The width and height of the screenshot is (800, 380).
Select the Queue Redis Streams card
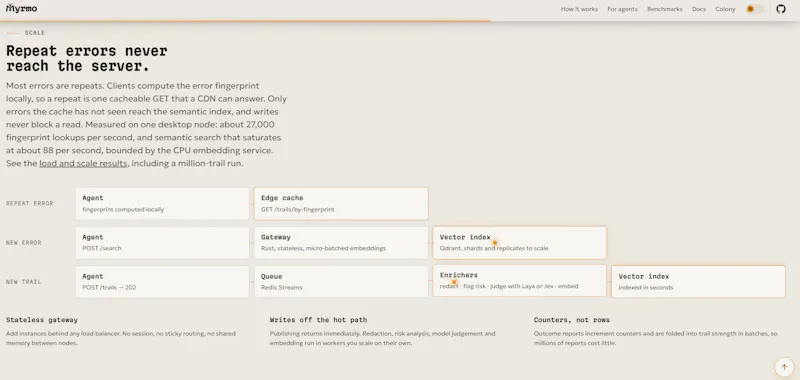341,282
